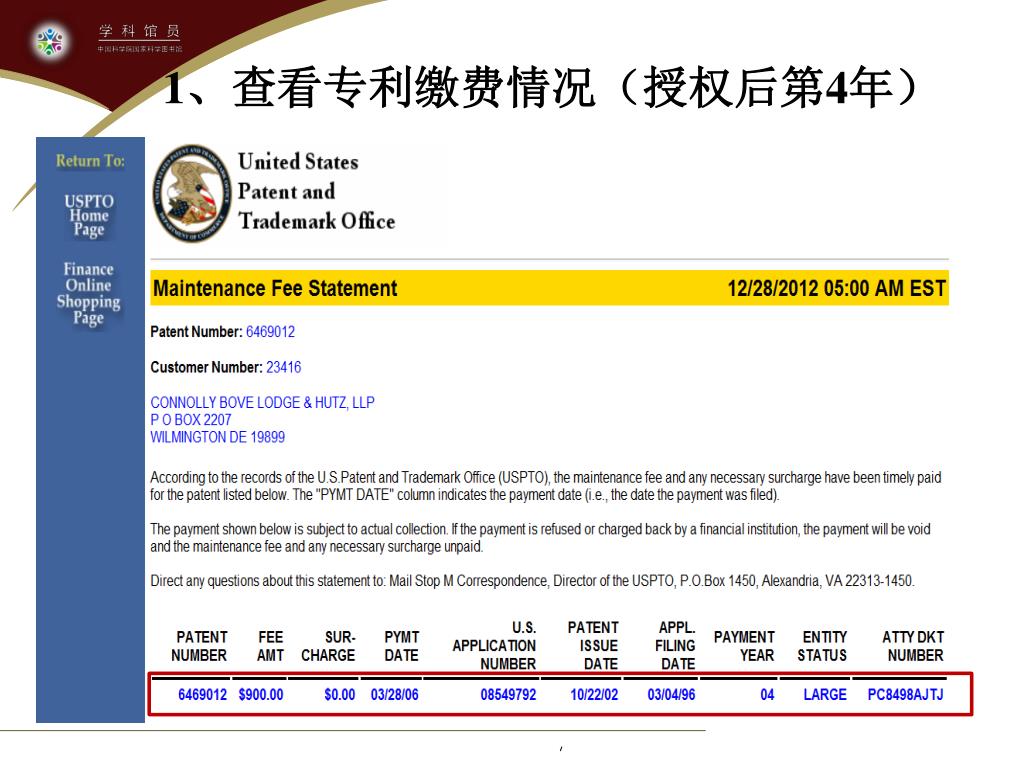The image size is (1024, 768).
Task: Click the ENTITY STATUS column header
Action: tap(822, 646)
